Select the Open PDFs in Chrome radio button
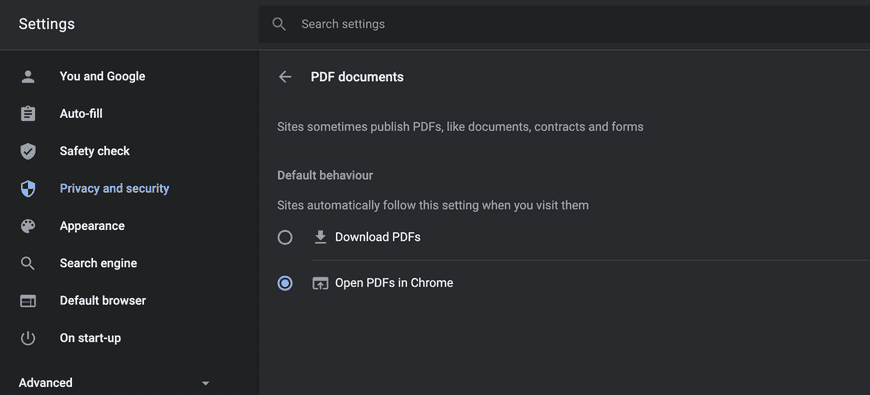The width and height of the screenshot is (870, 395). point(285,283)
